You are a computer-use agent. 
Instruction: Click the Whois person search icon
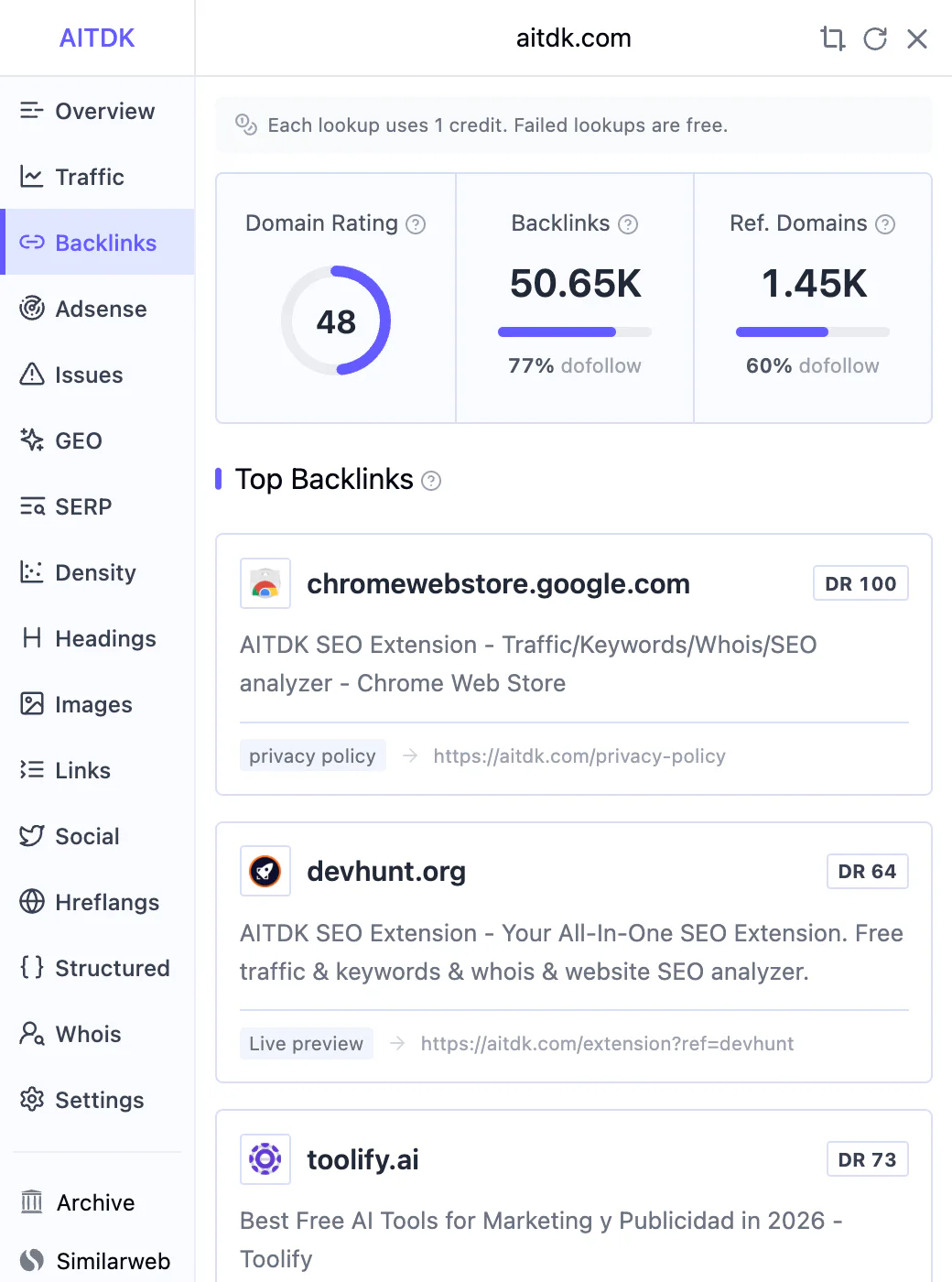(x=32, y=1034)
